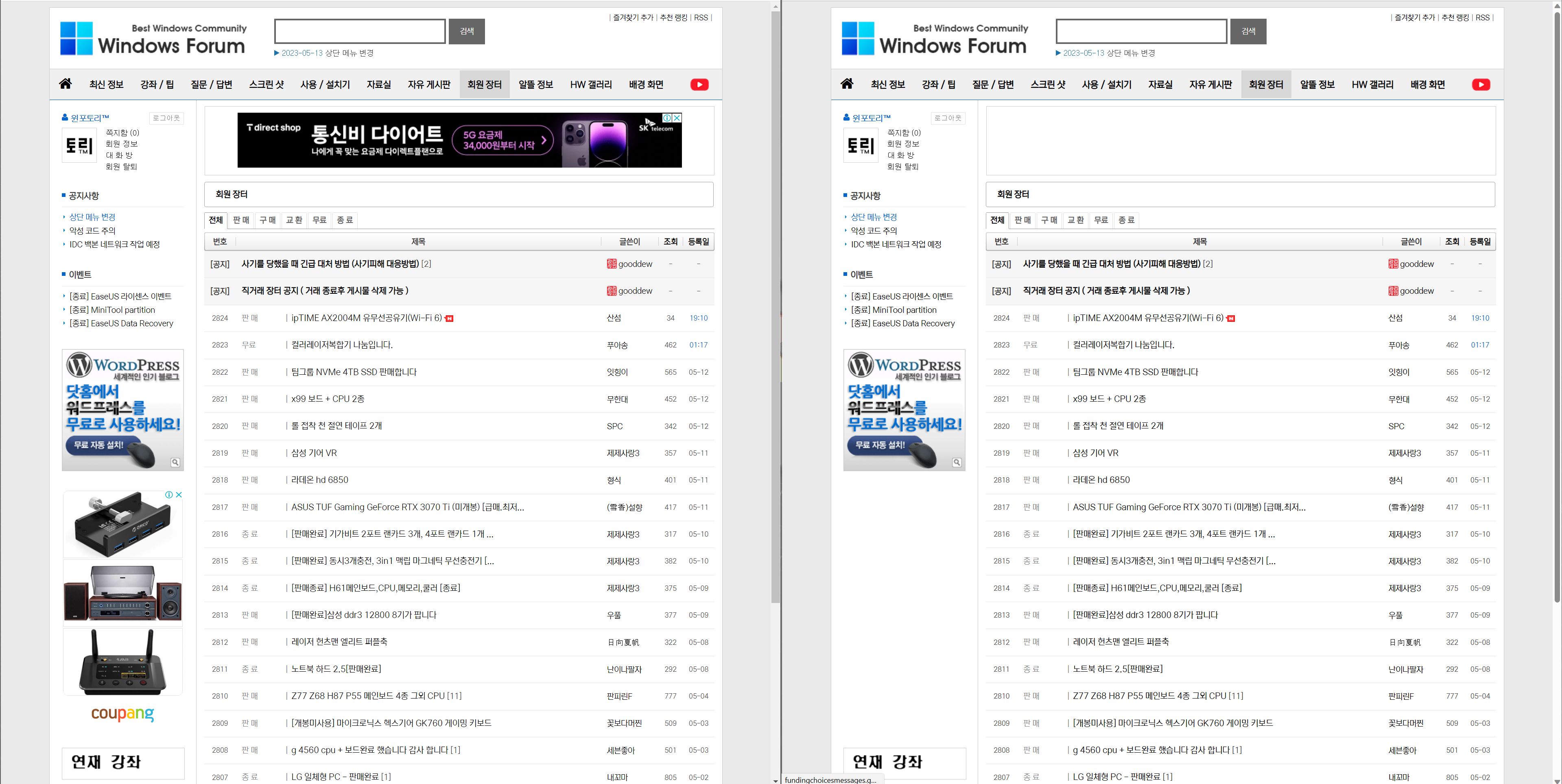The width and height of the screenshot is (1562, 784).
Task: Open post 라데온 hd 6850 in right window
Action: (1101, 480)
